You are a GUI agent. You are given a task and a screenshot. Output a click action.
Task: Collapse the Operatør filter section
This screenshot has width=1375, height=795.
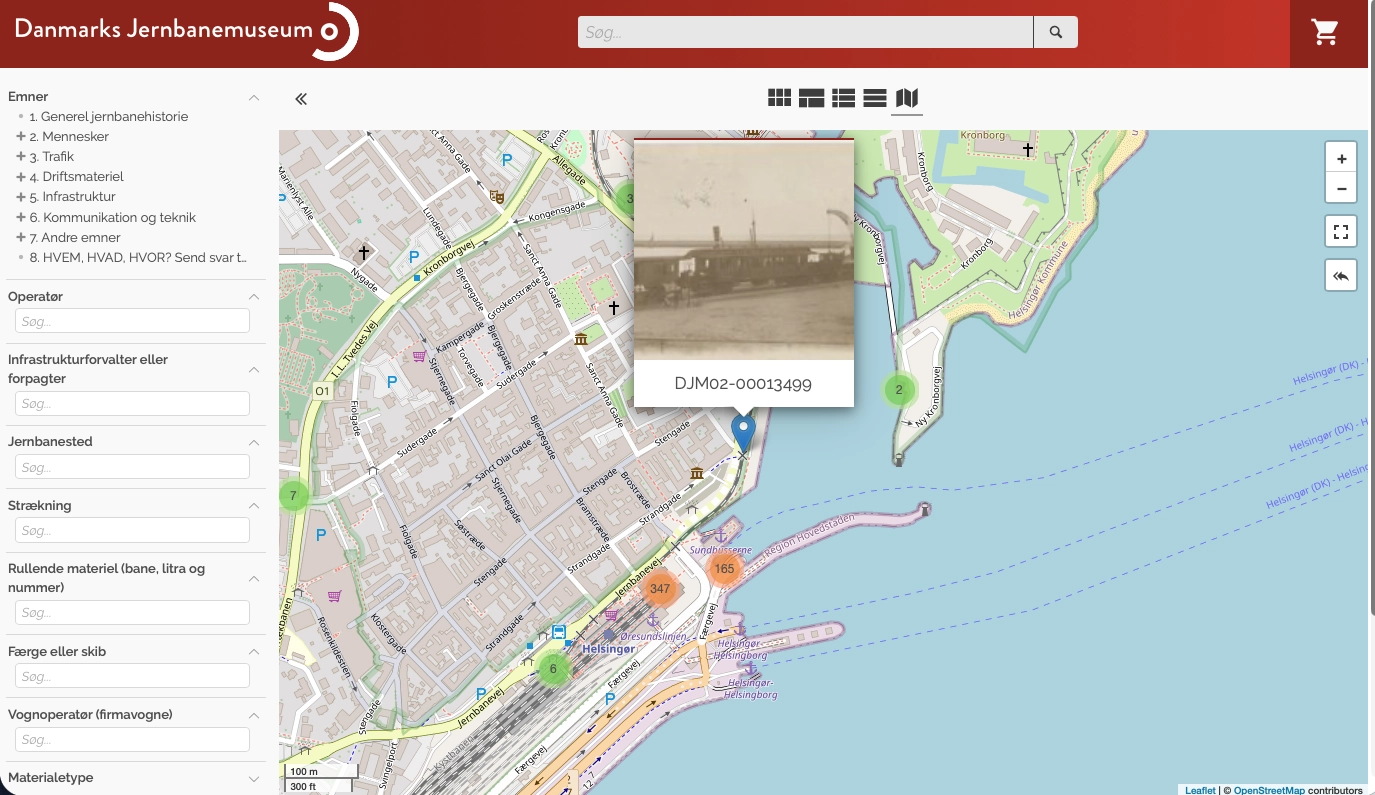(x=254, y=297)
